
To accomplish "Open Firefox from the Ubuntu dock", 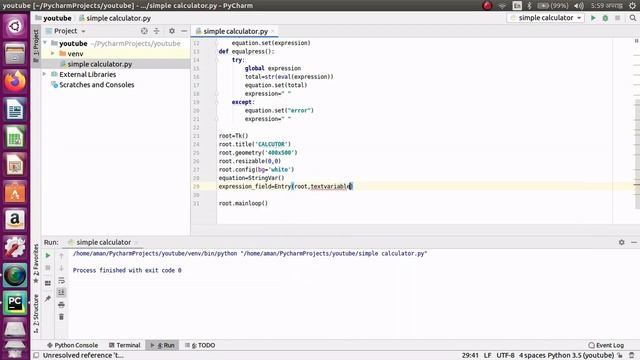I will coord(15,81).
